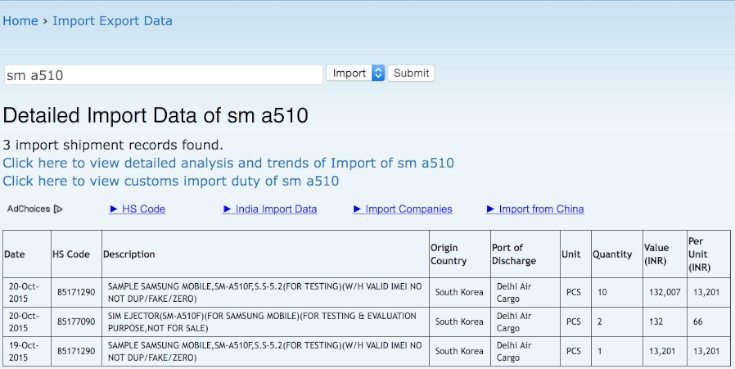Image resolution: width=735 pixels, height=369 pixels.
Task: Open the Import type dropdown
Action: 356,73
